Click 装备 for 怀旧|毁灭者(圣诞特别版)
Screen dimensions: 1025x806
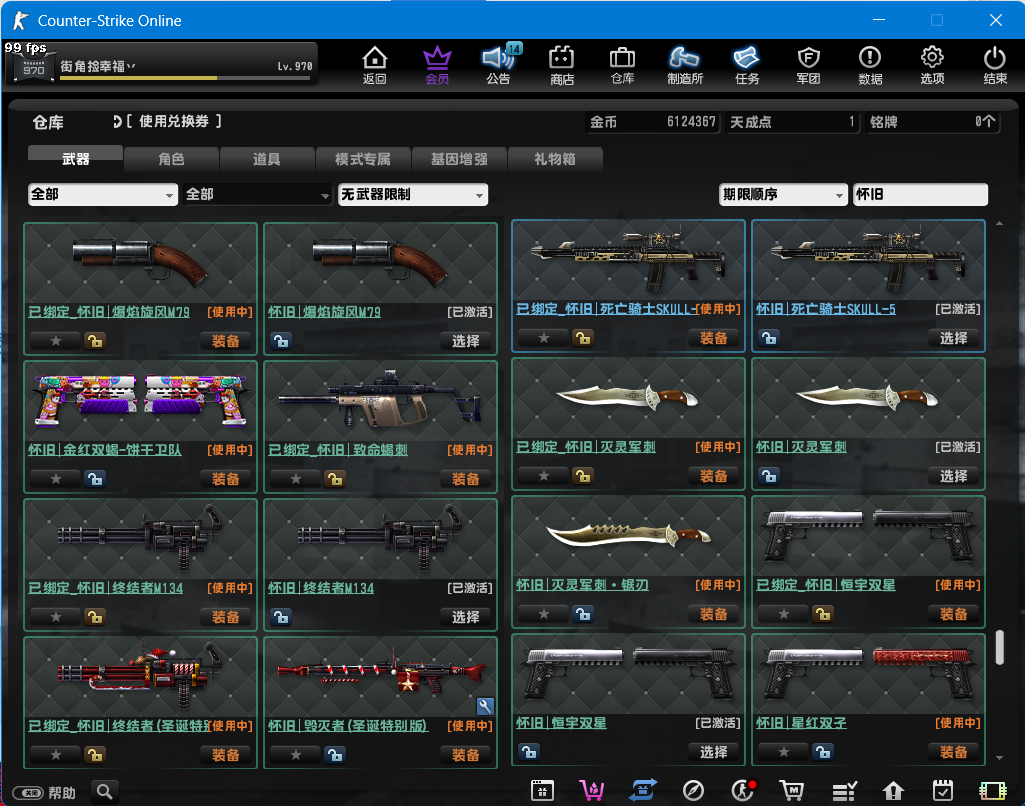pyautogui.click(x=466, y=754)
